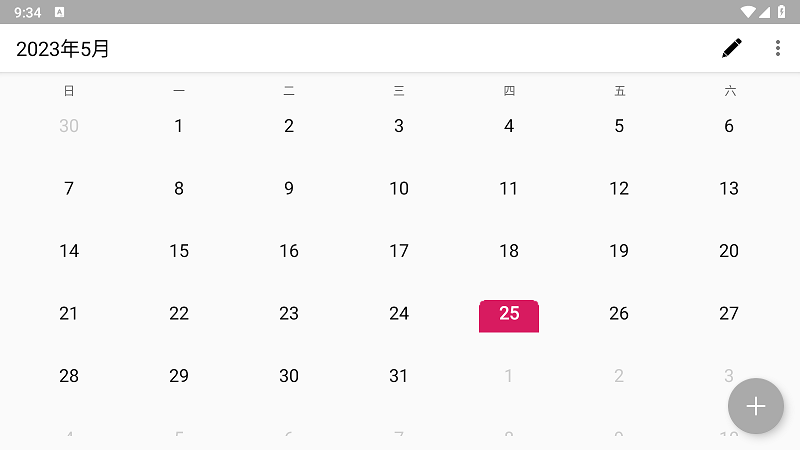
Task: Open the 2023年5月 month title
Action: (63, 49)
